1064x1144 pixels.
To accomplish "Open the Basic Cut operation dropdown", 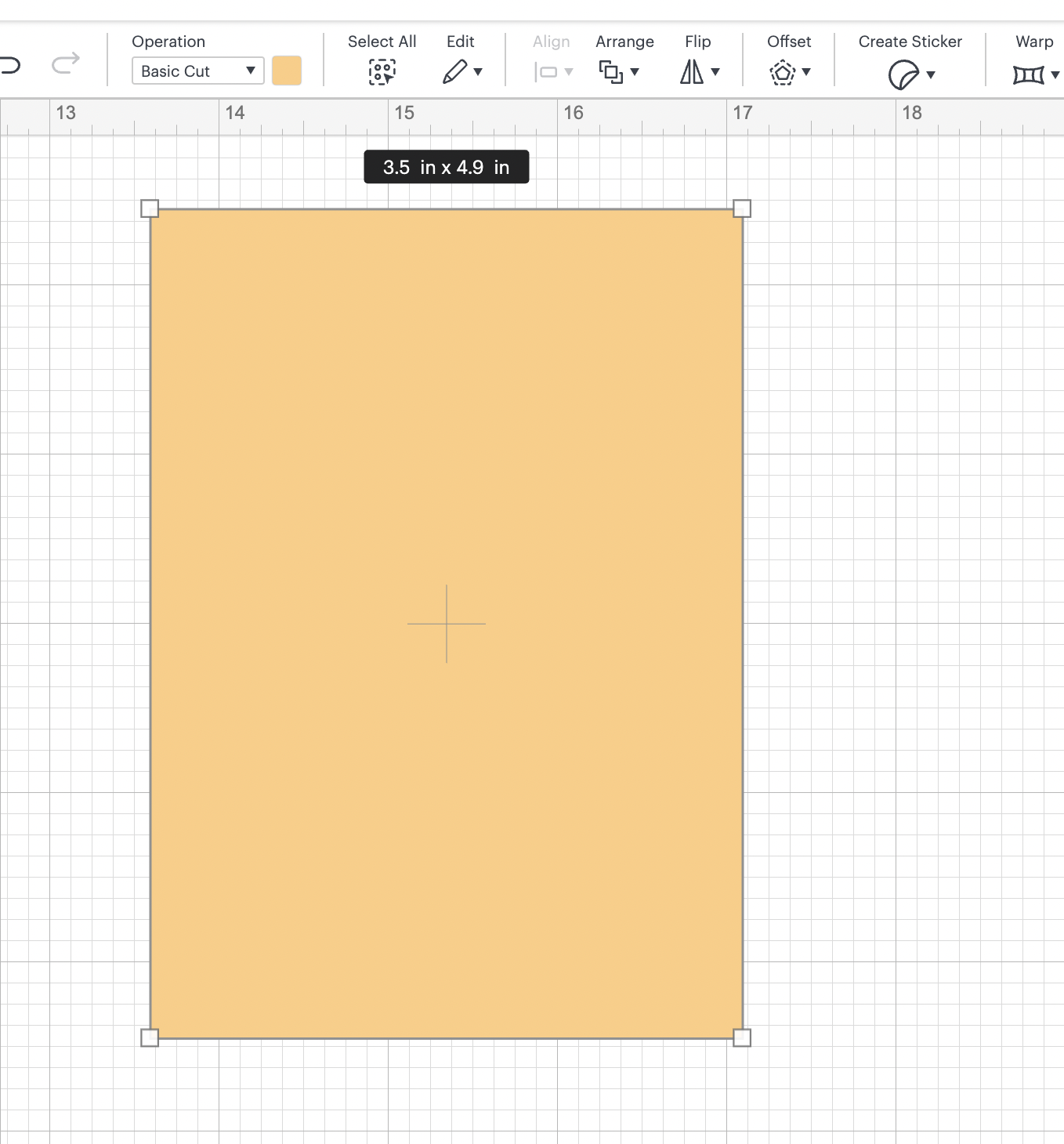I will pyautogui.click(x=197, y=71).
